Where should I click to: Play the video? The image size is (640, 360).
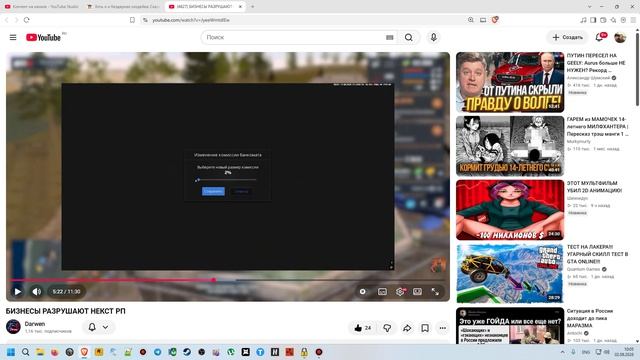click(18, 291)
